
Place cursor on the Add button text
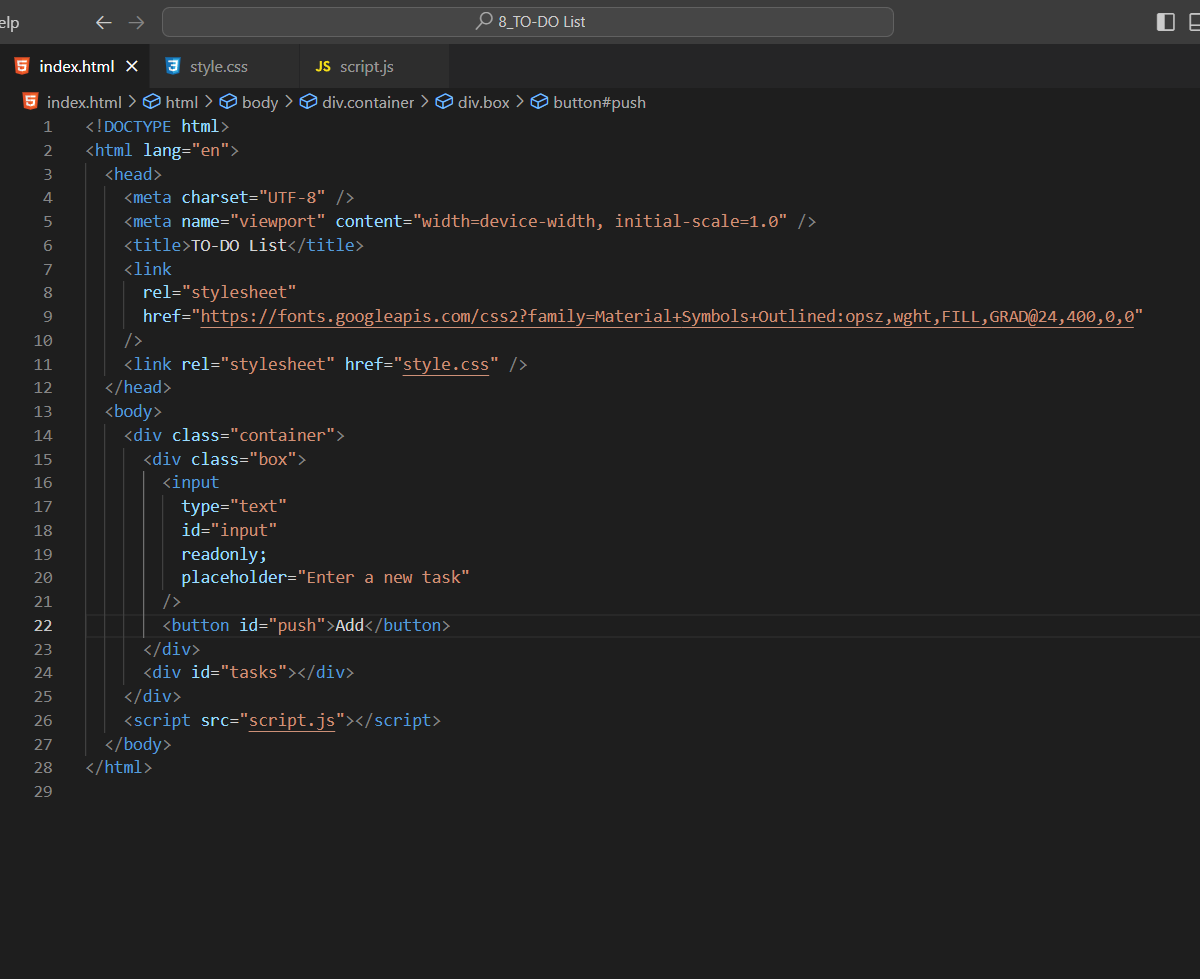(x=349, y=625)
